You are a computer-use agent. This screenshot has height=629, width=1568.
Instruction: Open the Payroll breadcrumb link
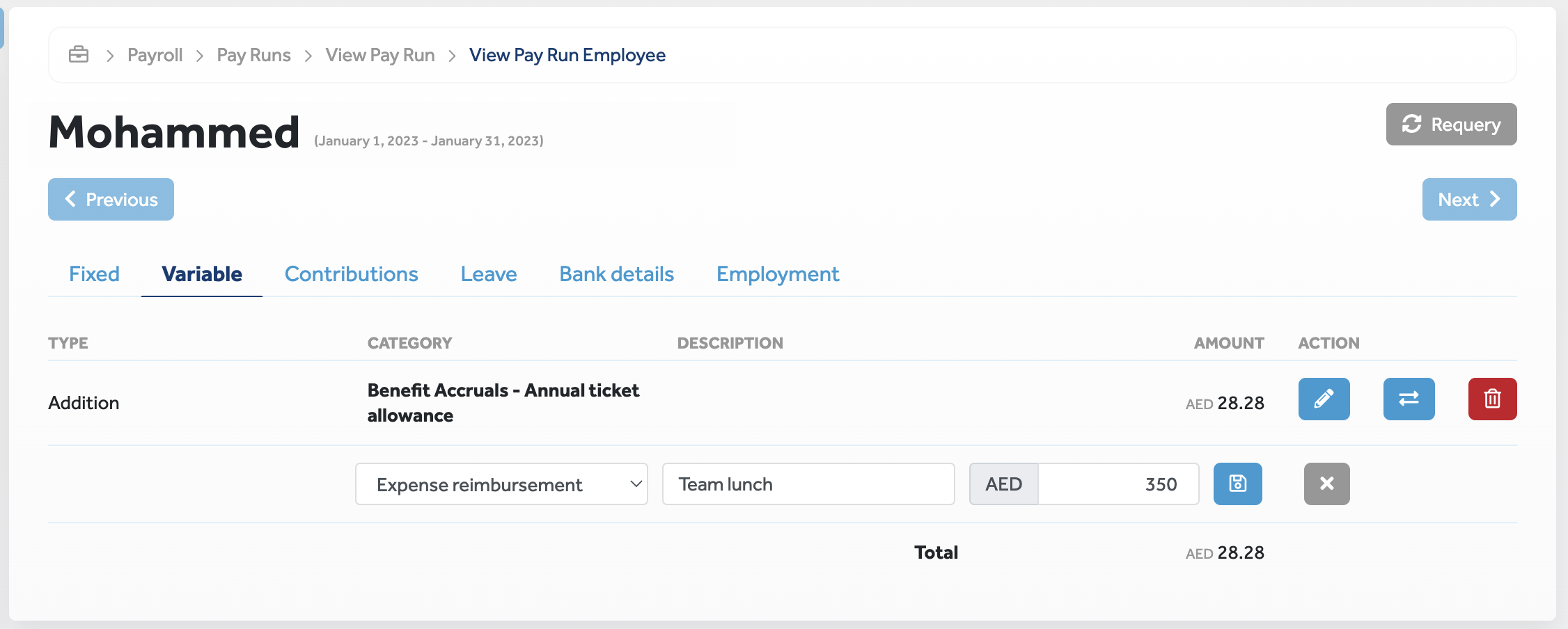tap(155, 55)
